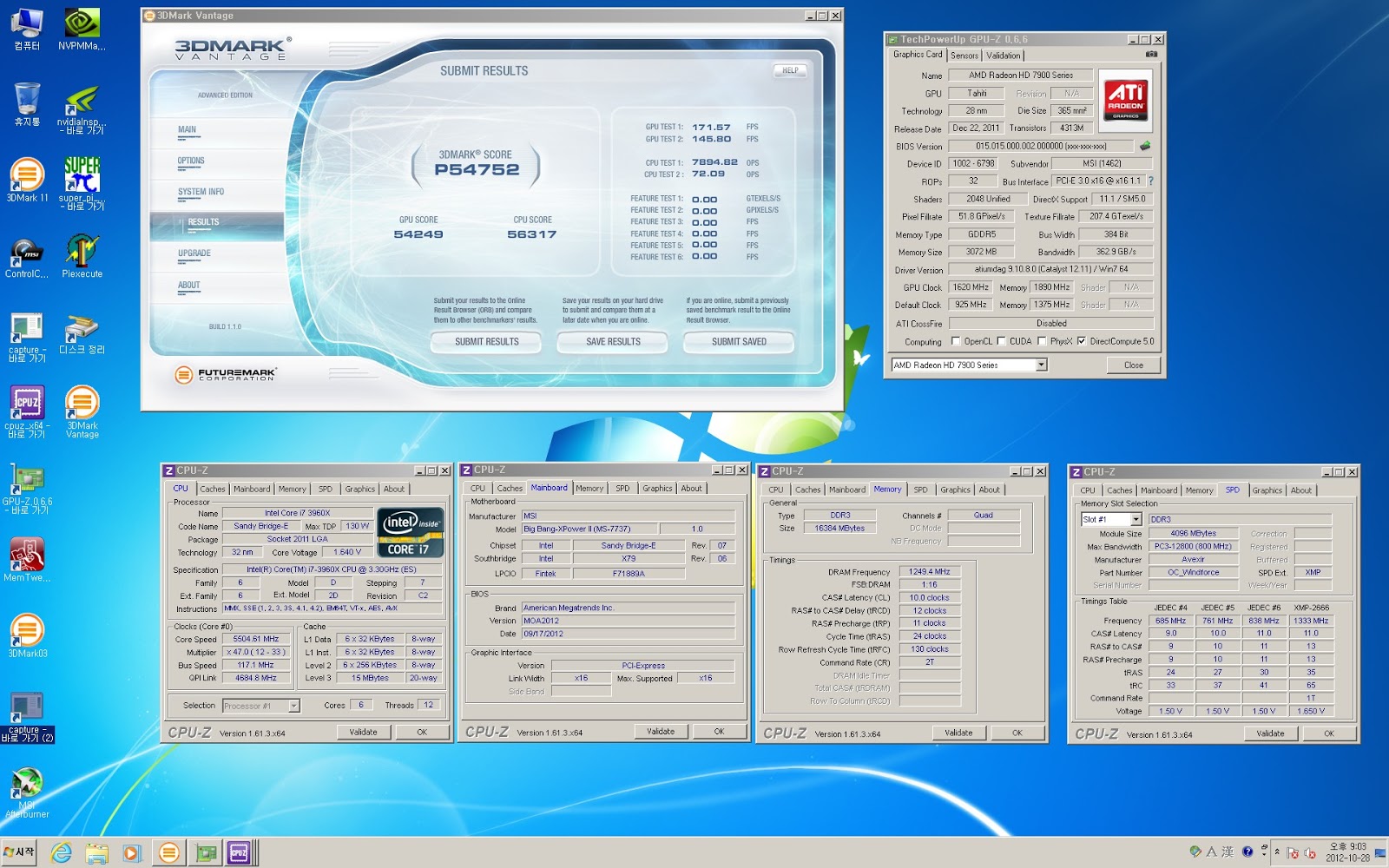
Task: Select the PIexecute desktop icon
Action: (82, 257)
